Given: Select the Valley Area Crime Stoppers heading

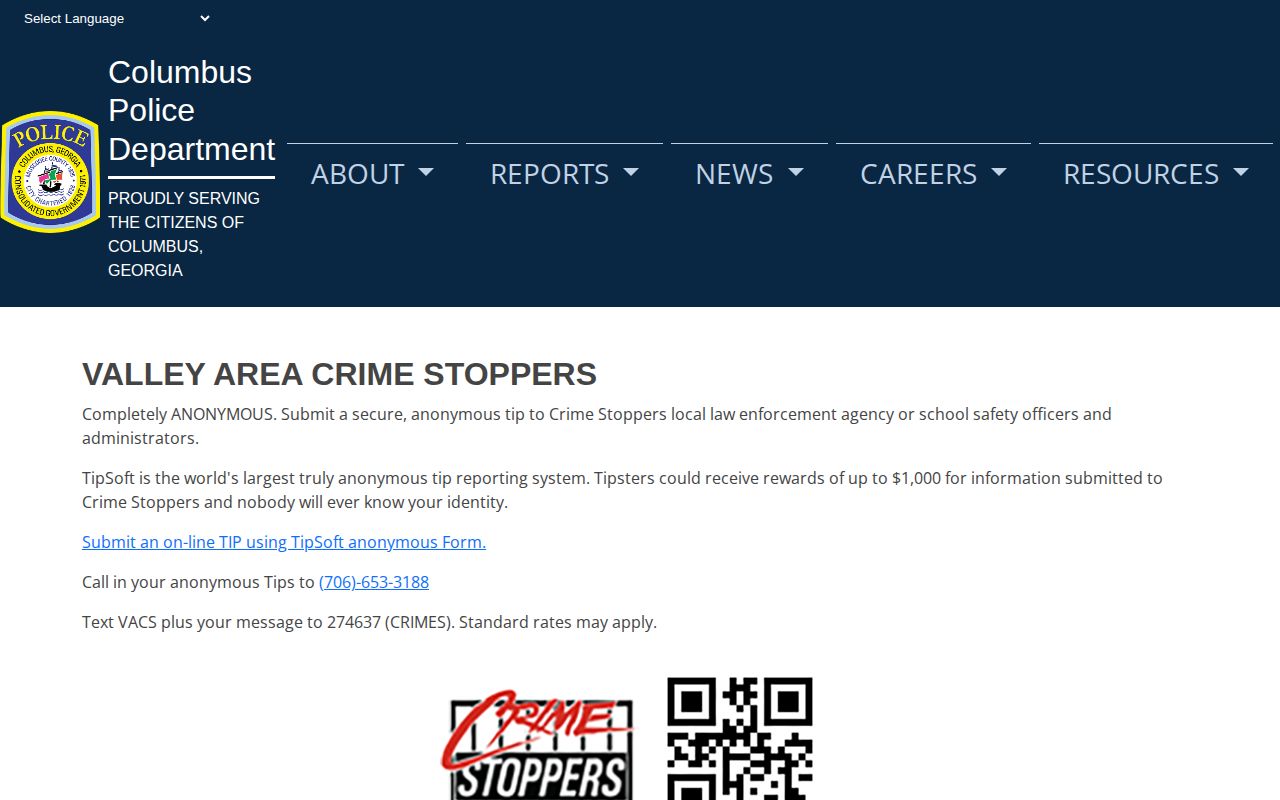Looking at the screenshot, I should tap(339, 374).
